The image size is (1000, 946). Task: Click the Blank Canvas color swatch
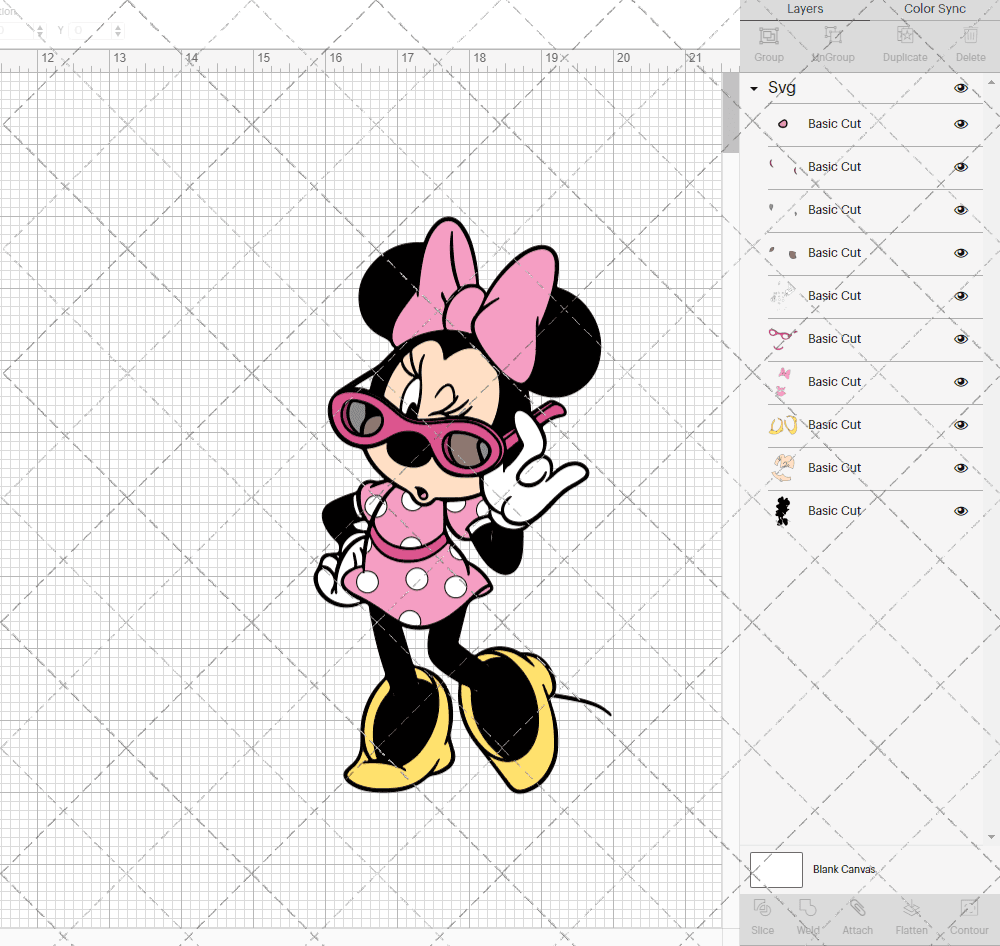point(776,869)
